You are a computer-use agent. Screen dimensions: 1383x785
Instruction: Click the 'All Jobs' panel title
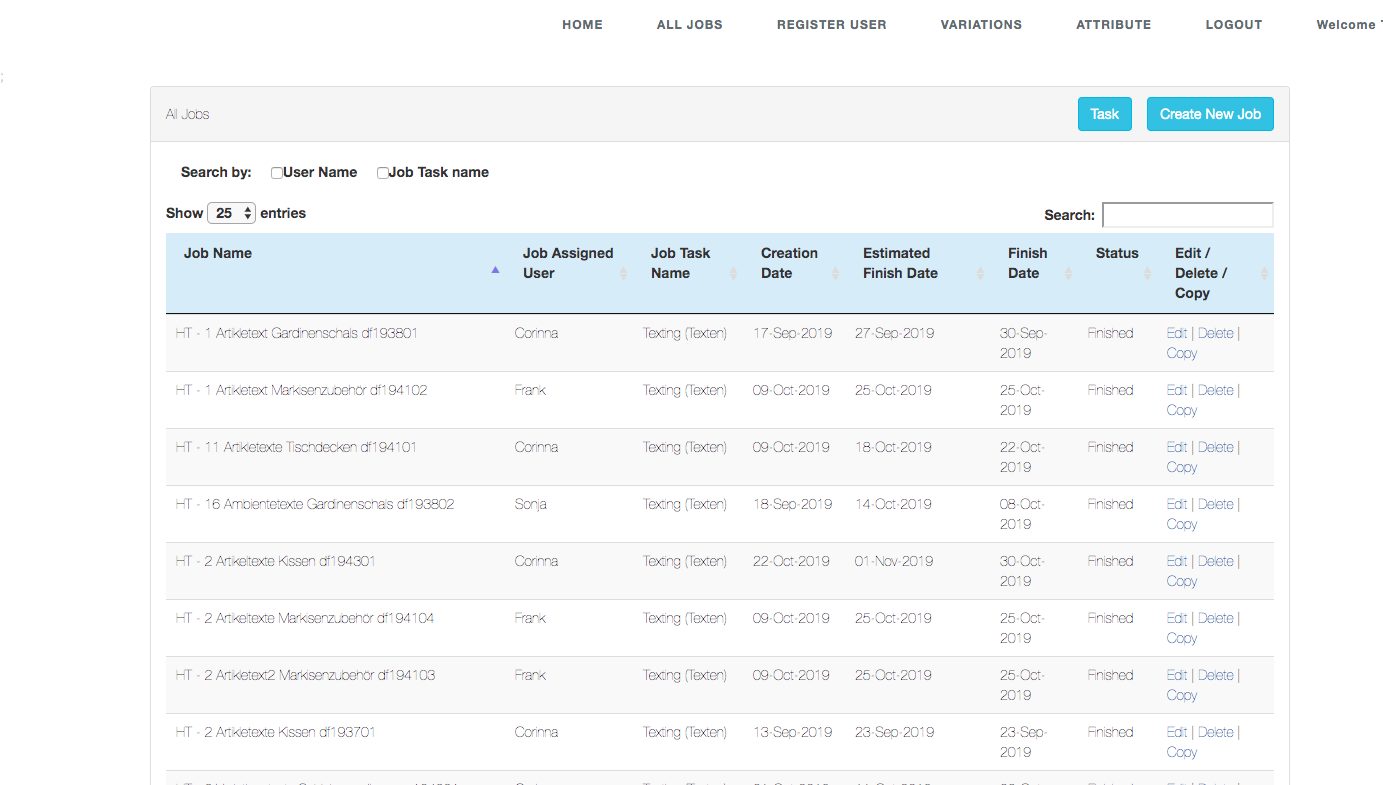188,114
